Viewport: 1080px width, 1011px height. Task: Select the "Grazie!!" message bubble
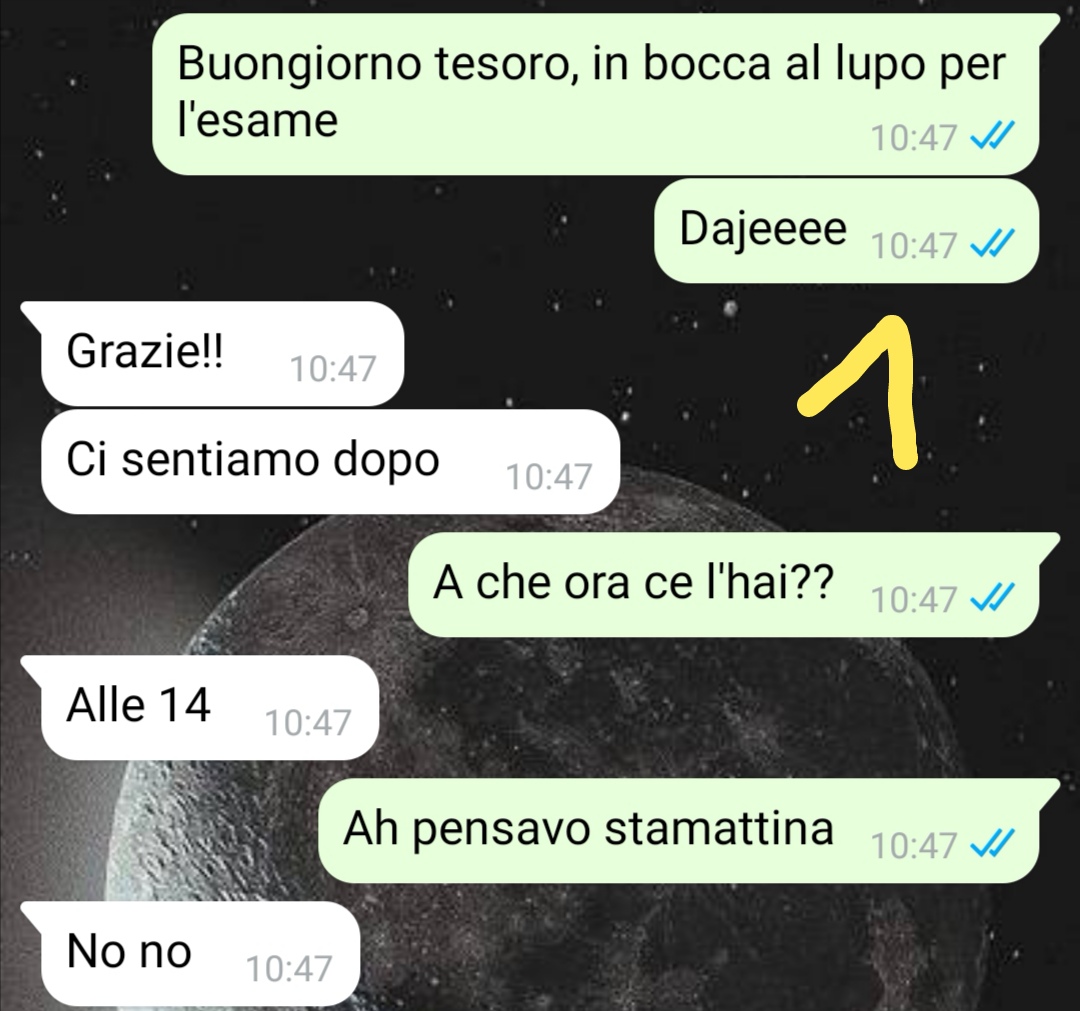212,353
